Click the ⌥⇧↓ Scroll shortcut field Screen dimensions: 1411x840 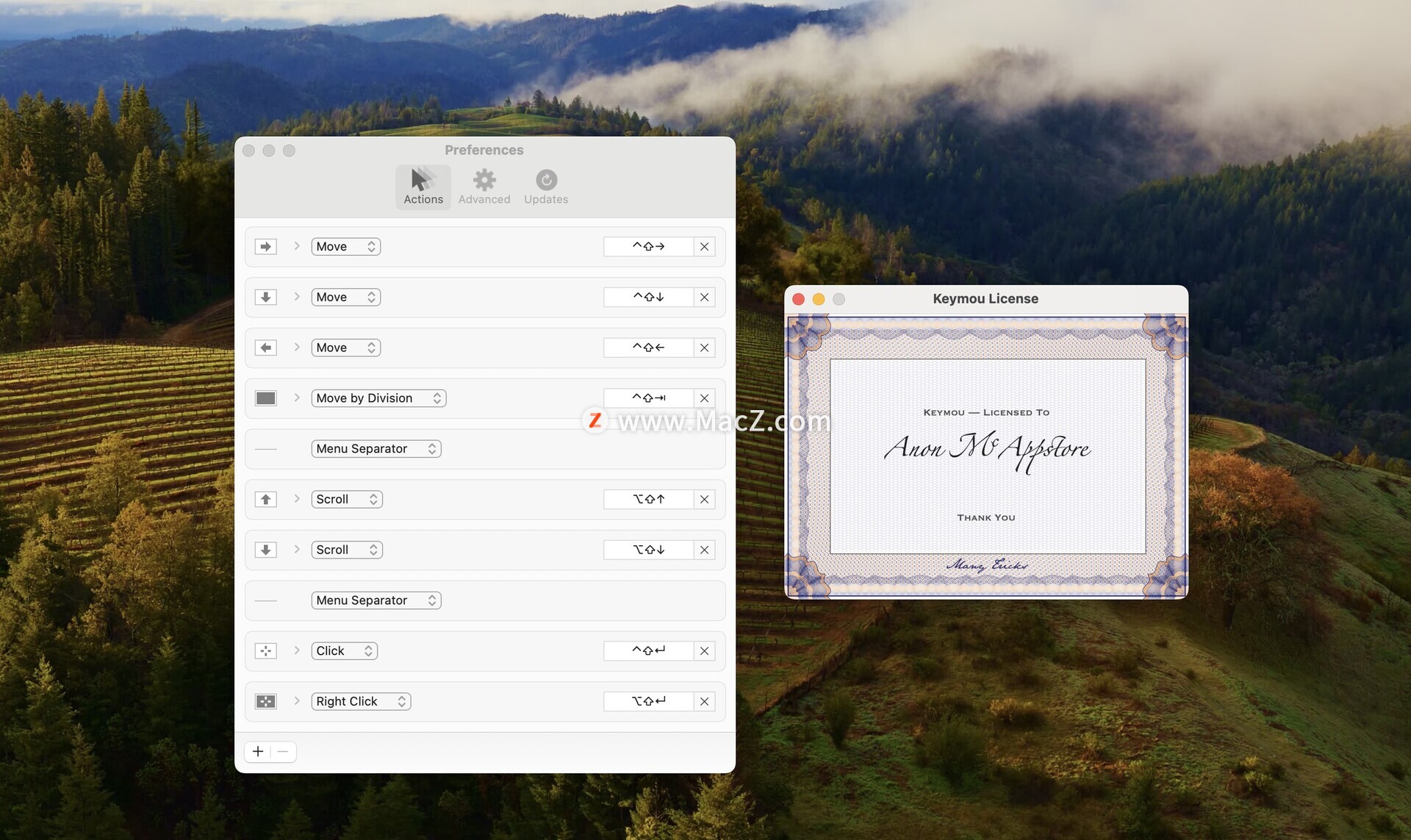648,550
